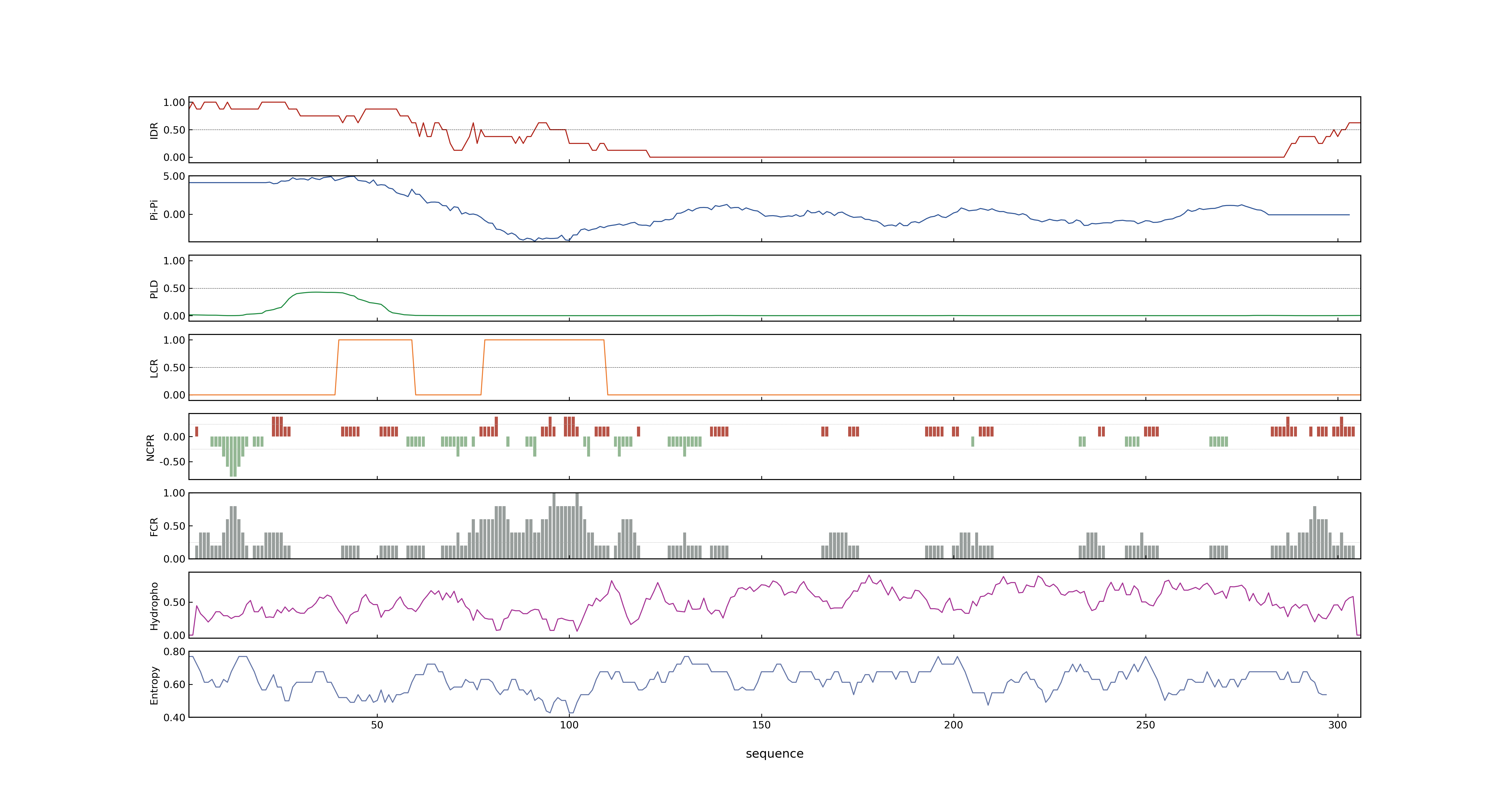Click the 0.00 tick on the Pi-Pi axis
1512x806 pixels.
[x=174, y=215]
